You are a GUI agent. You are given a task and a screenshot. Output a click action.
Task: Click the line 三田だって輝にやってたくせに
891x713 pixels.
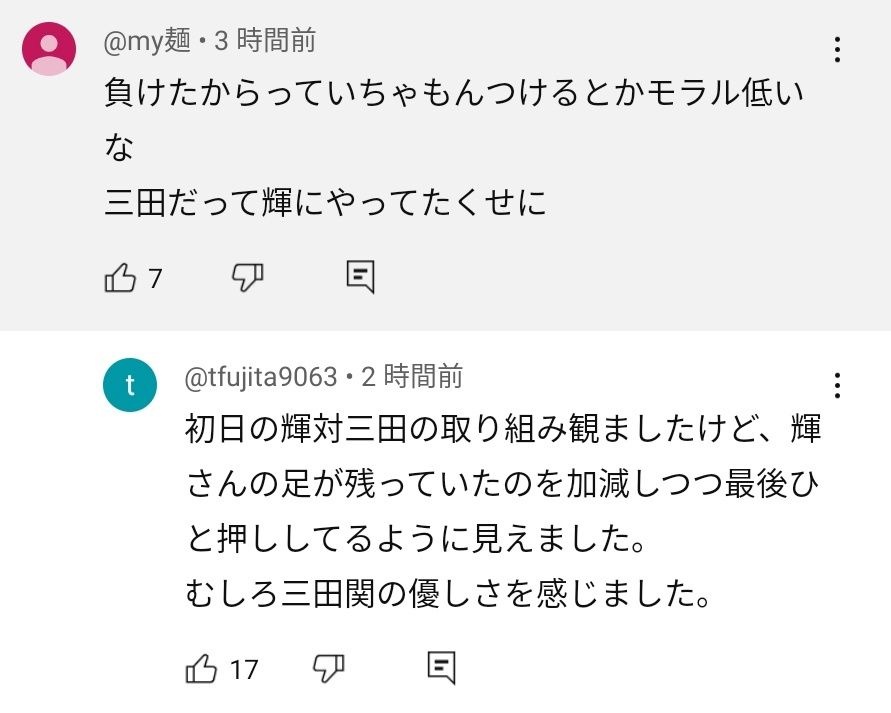click(x=326, y=203)
